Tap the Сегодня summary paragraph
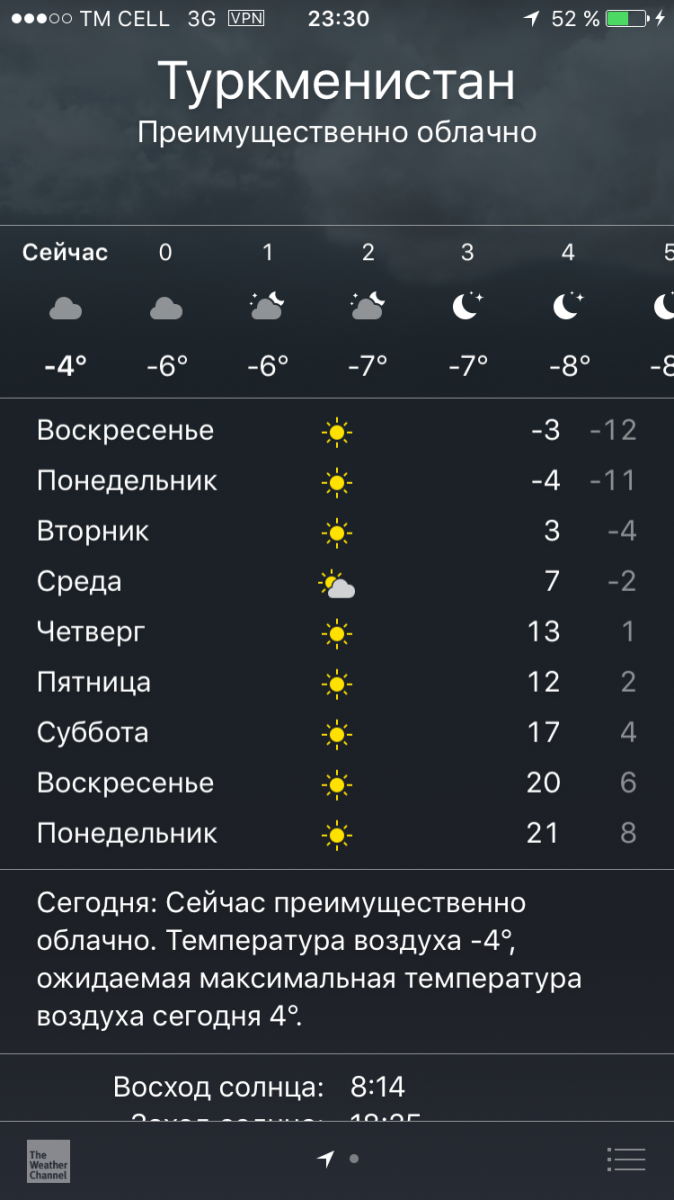Screen dimensions: 674x1200 tap(309, 960)
